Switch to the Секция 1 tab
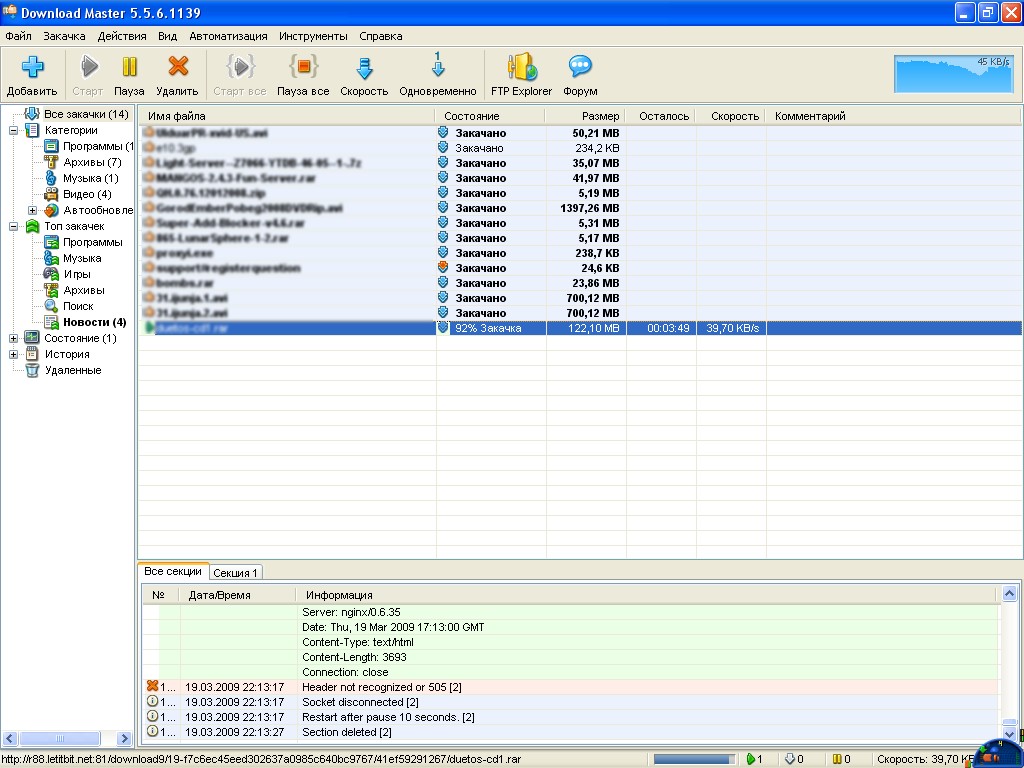Image resolution: width=1024 pixels, height=768 pixels. [236, 573]
